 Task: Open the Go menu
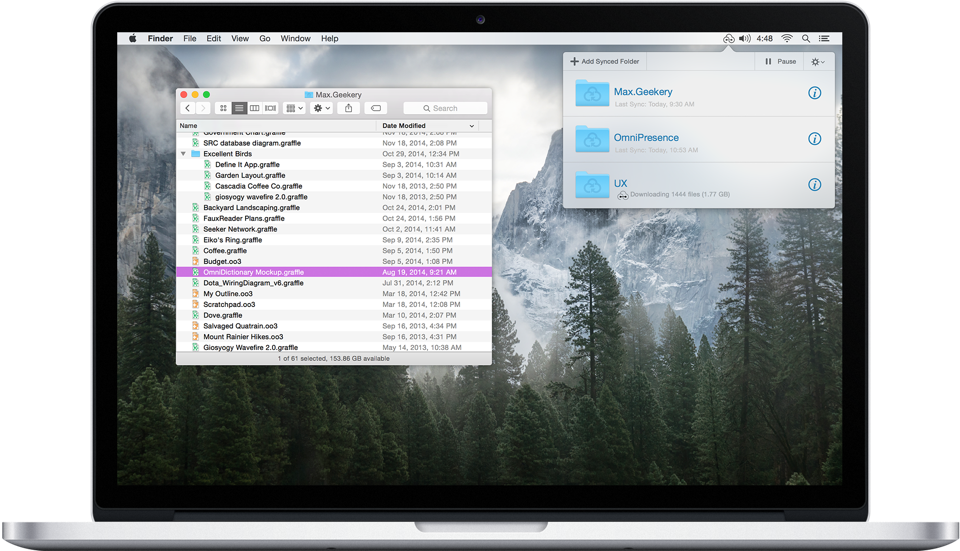click(x=264, y=39)
